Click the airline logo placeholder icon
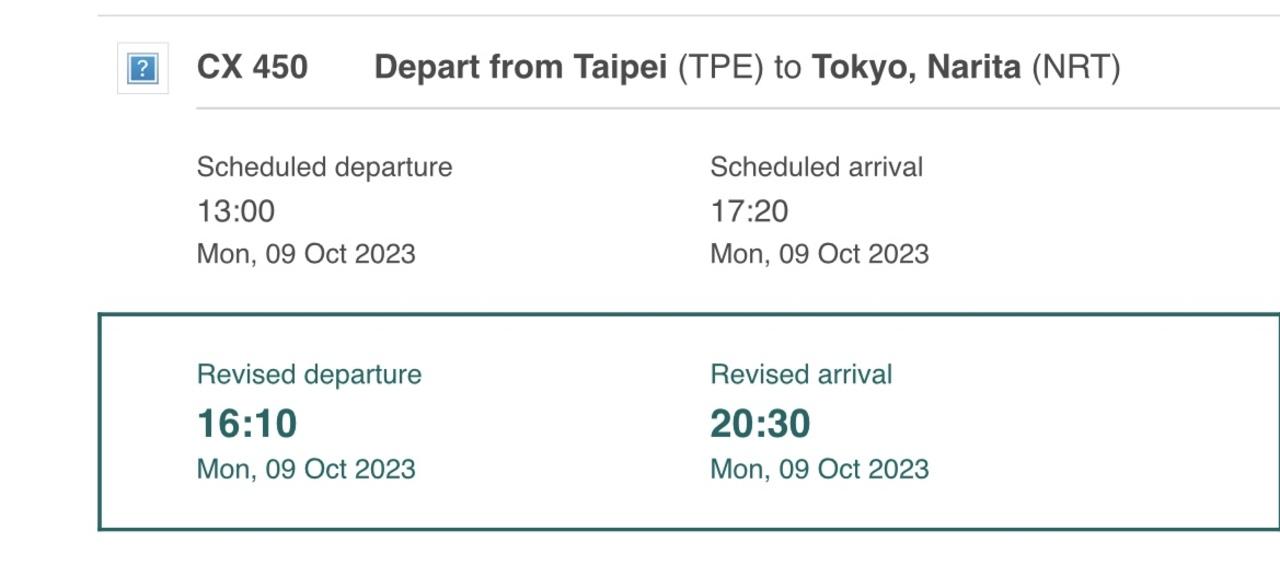This screenshot has height=565, width=1280. pyautogui.click(x=143, y=68)
